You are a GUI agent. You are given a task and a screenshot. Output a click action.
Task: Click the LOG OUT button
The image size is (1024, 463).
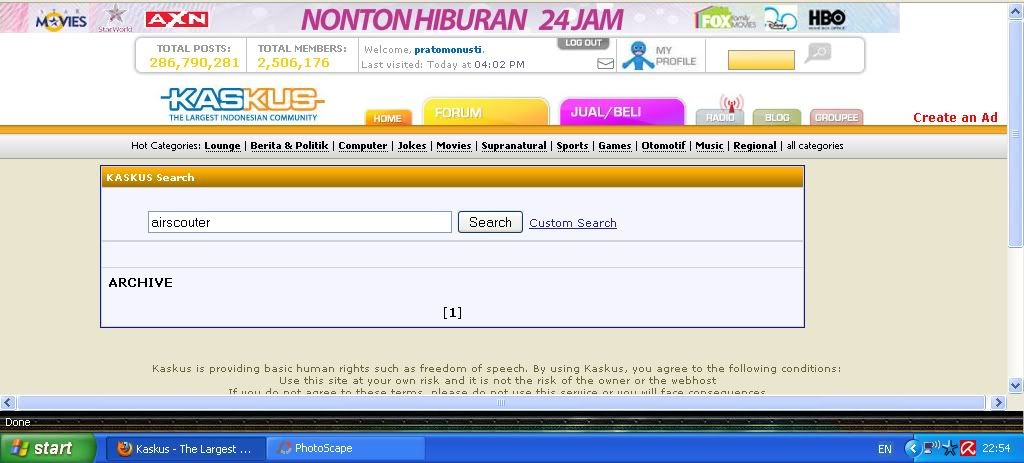point(583,43)
